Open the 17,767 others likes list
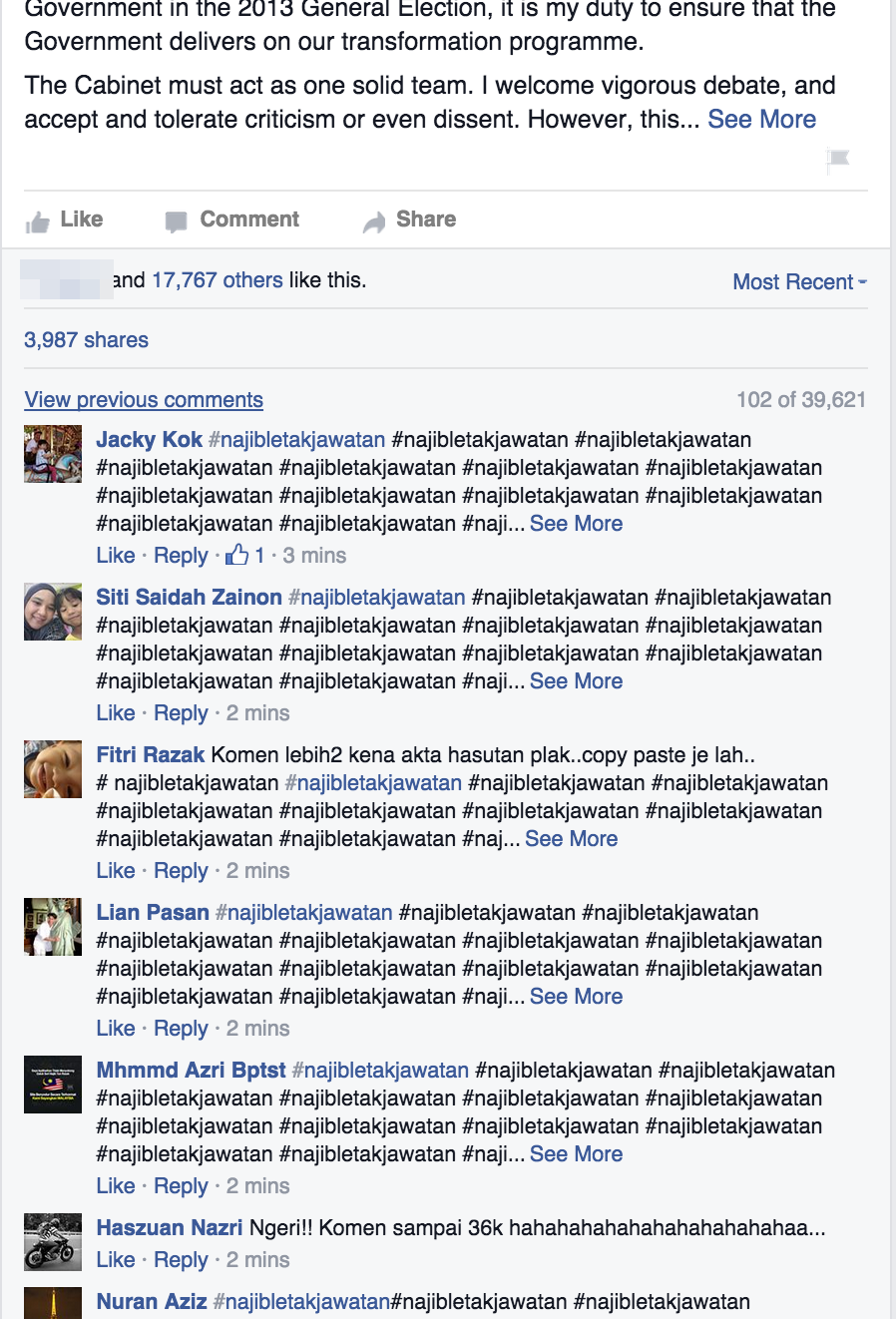Image resolution: width=896 pixels, height=1319 pixels. coord(218,279)
